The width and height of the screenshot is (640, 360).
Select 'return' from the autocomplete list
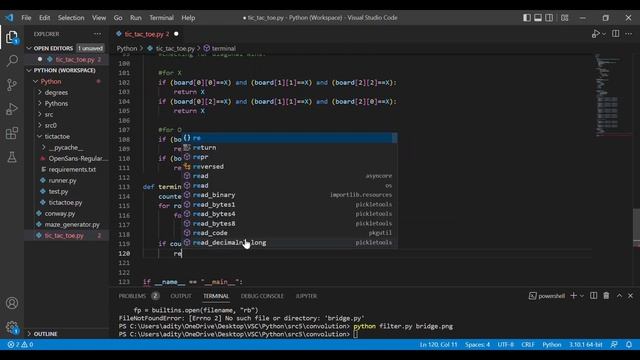[289, 147]
